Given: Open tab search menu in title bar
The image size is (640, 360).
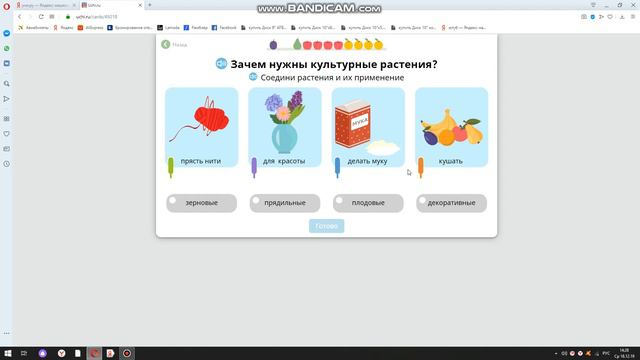Looking at the screenshot, I should [593, 5].
